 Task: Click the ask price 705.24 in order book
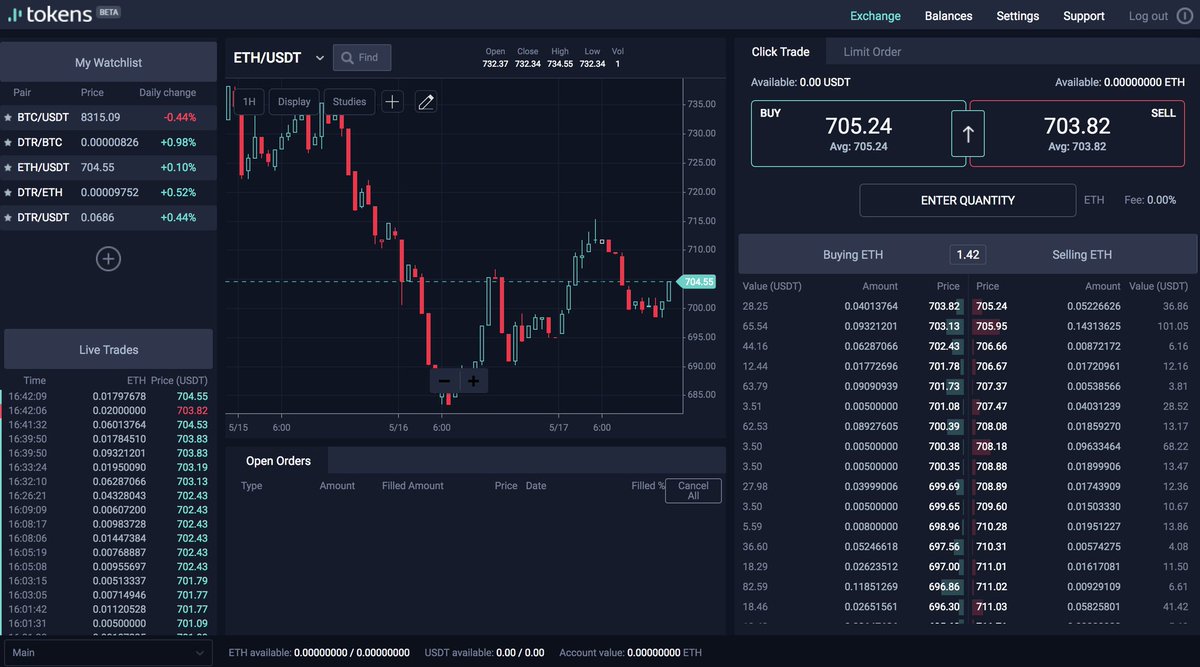[x=991, y=306]
